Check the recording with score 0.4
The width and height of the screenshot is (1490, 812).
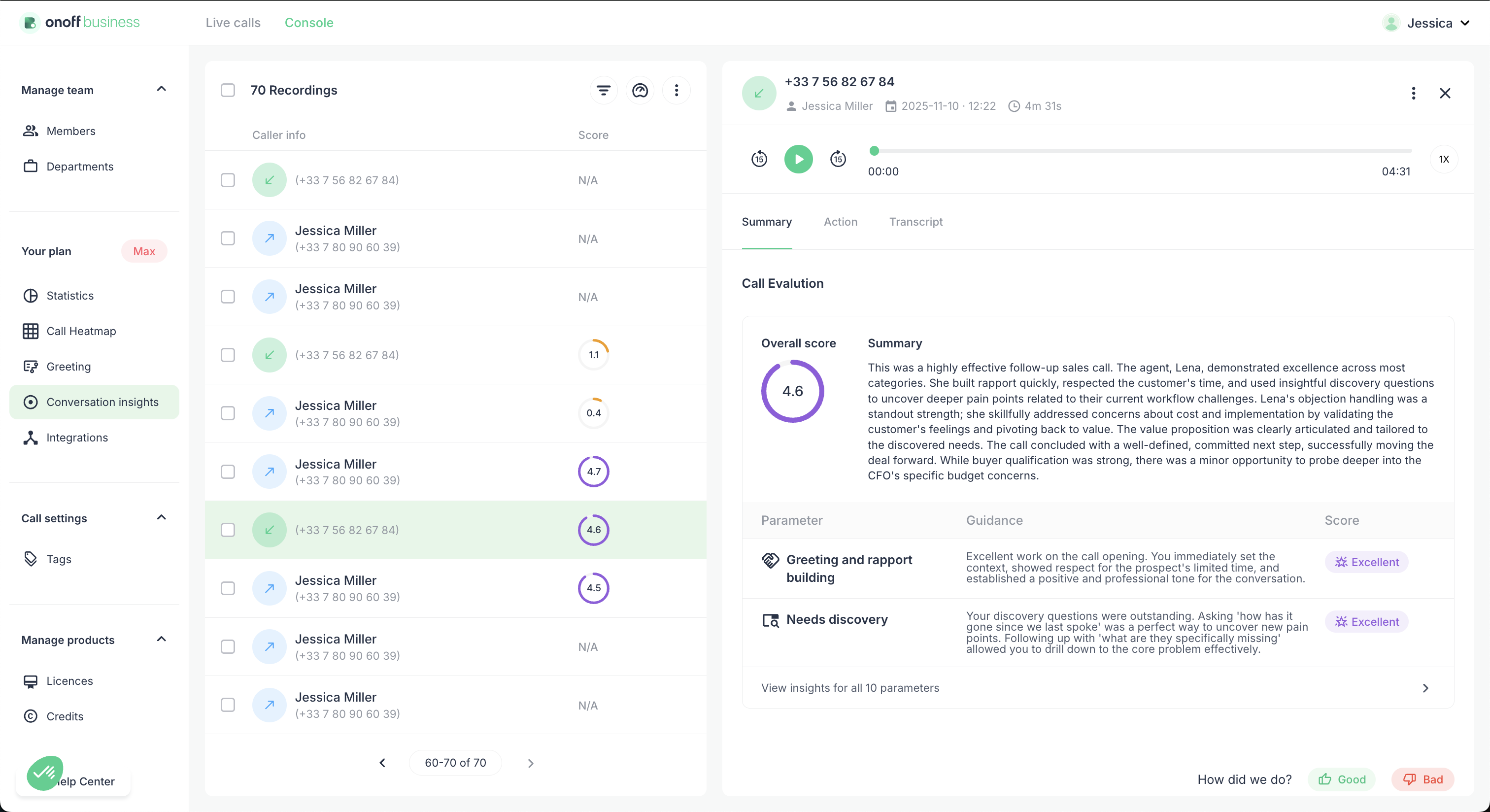pyautogui.click(x=228, y=413)
